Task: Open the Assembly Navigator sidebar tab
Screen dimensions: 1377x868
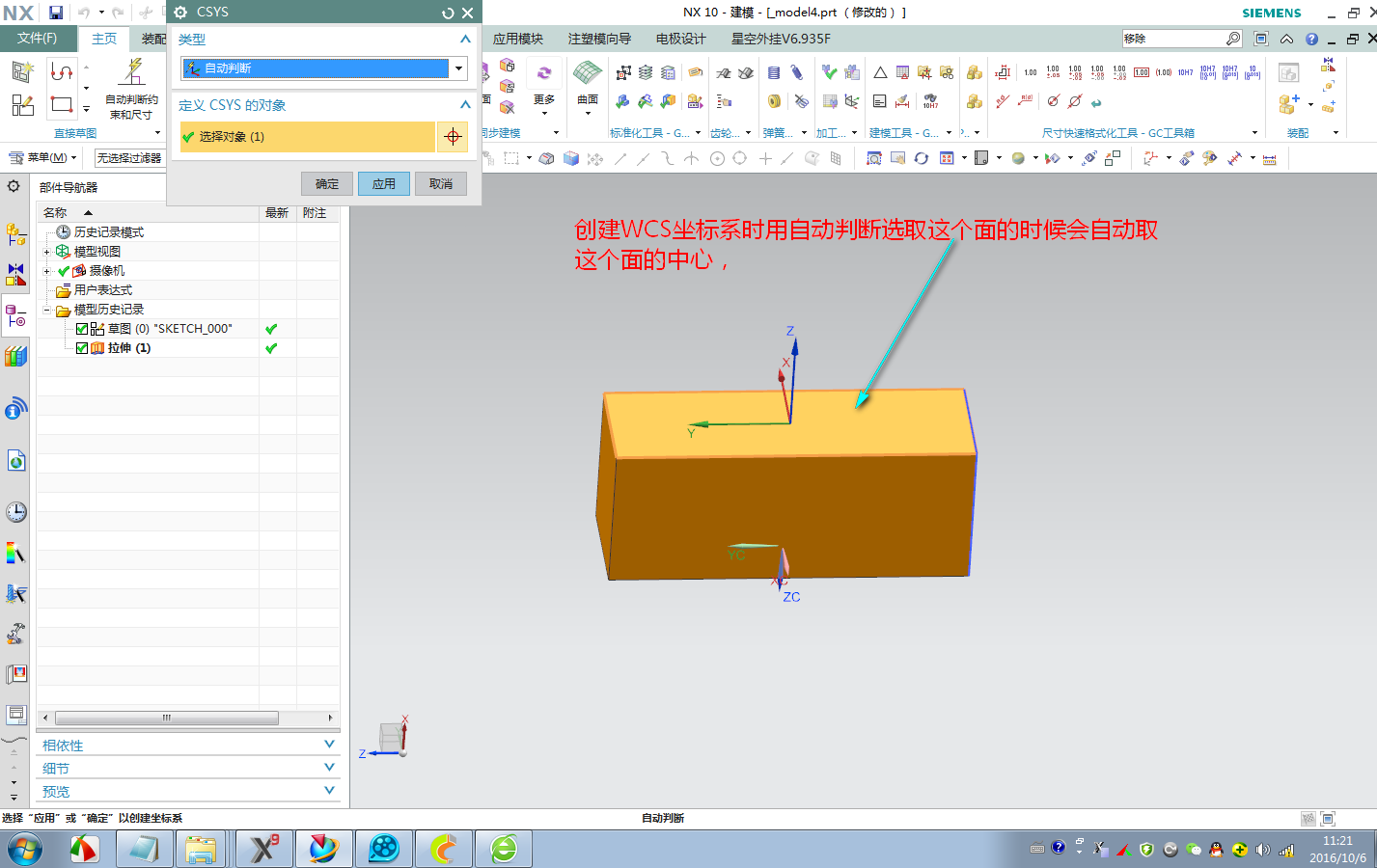Action: [x=15, y=234]
